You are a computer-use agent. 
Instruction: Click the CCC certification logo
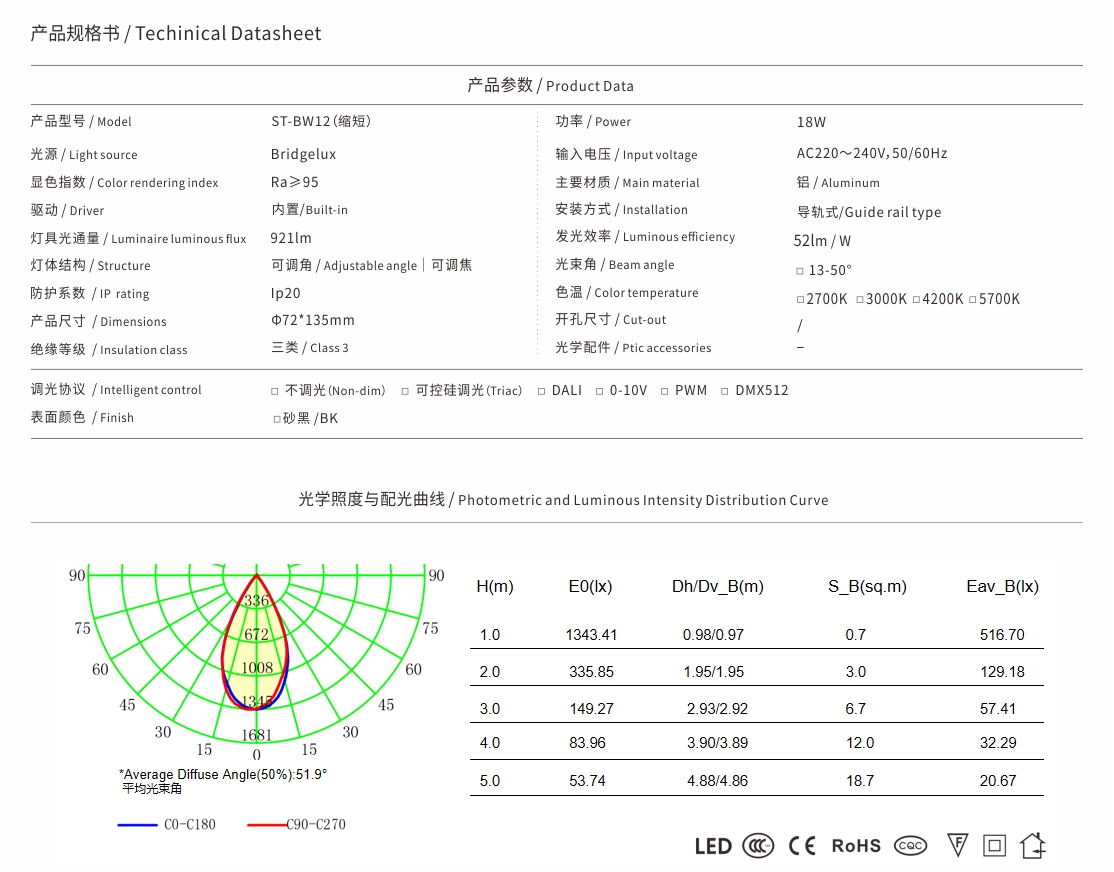click(758, 846)
